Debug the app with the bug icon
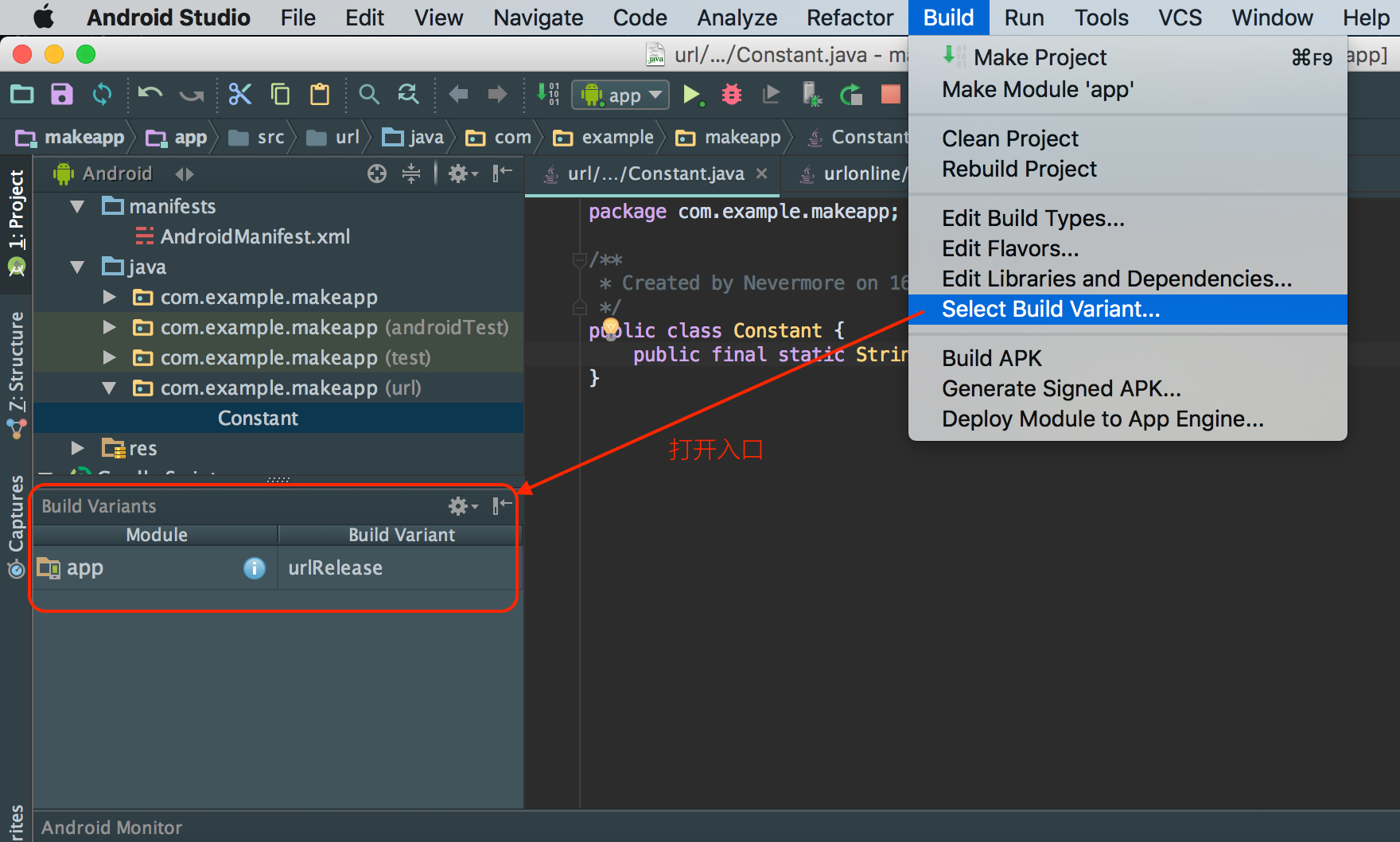Image resolution: width=1400 pixels, height=842 pixels. 731,96
